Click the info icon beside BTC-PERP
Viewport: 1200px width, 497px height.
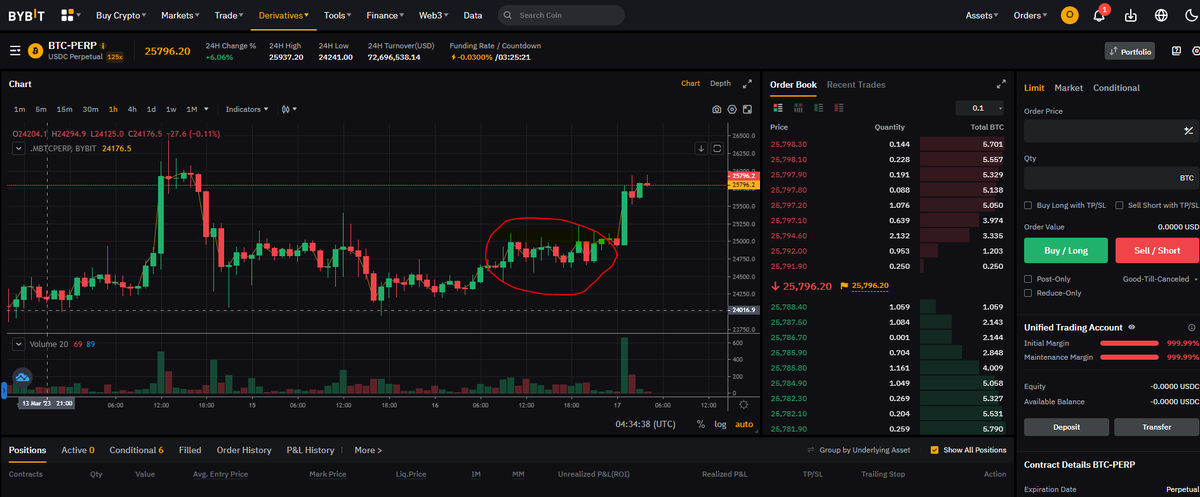tap(103, 45)
